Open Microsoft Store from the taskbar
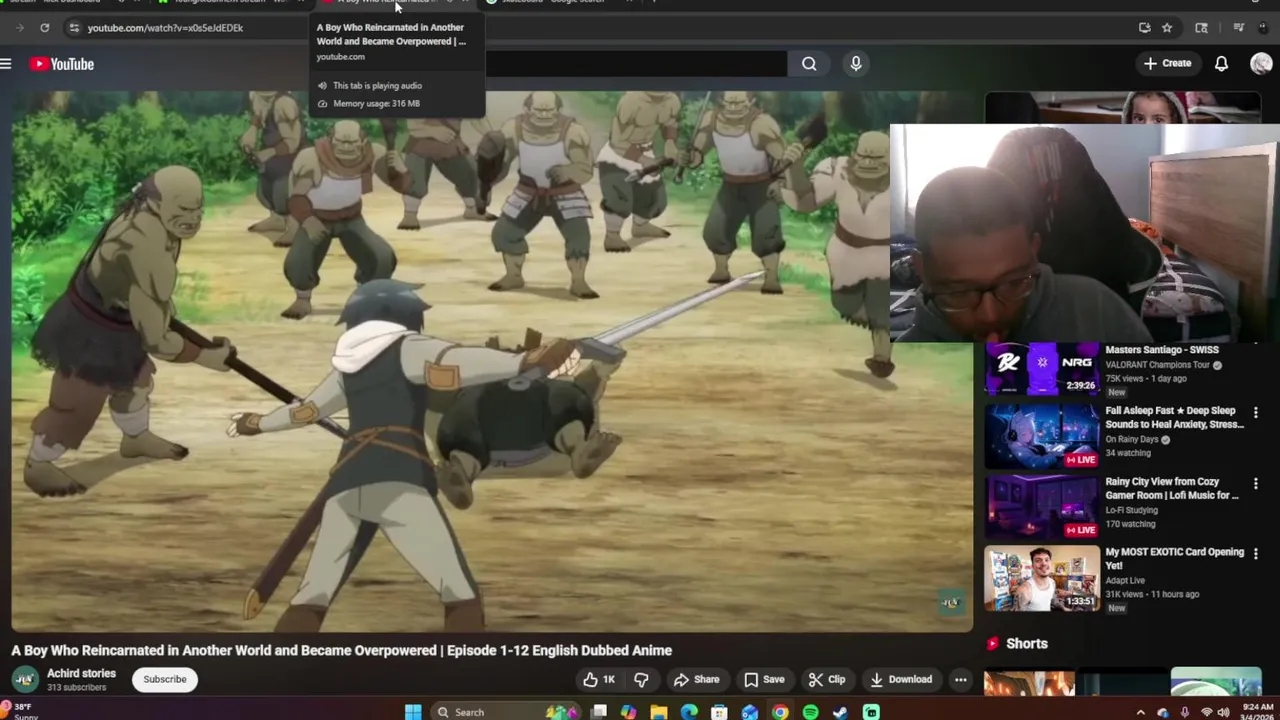 (719, 712)
